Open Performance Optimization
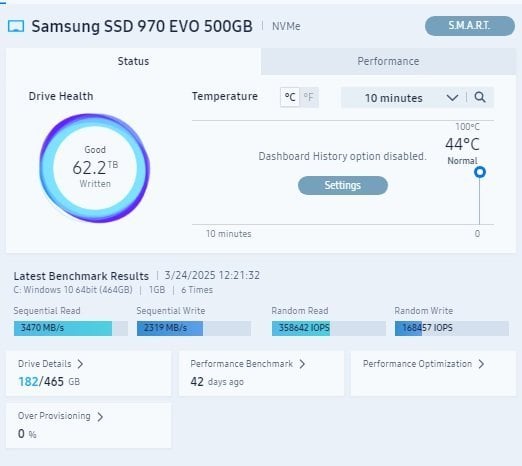Image resolution: width=522 pixels, height=466 pixels. click(x=433, y=373)
